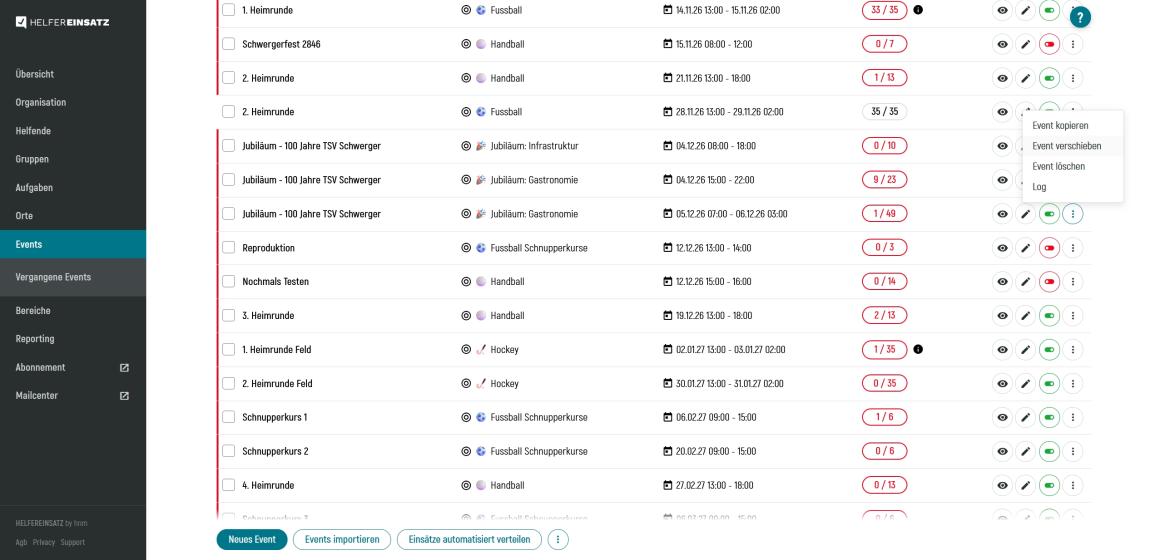Select the checkbox for Nochmals Testen
This screenshot has width=1160, height=560.
[x=228, y=282]
